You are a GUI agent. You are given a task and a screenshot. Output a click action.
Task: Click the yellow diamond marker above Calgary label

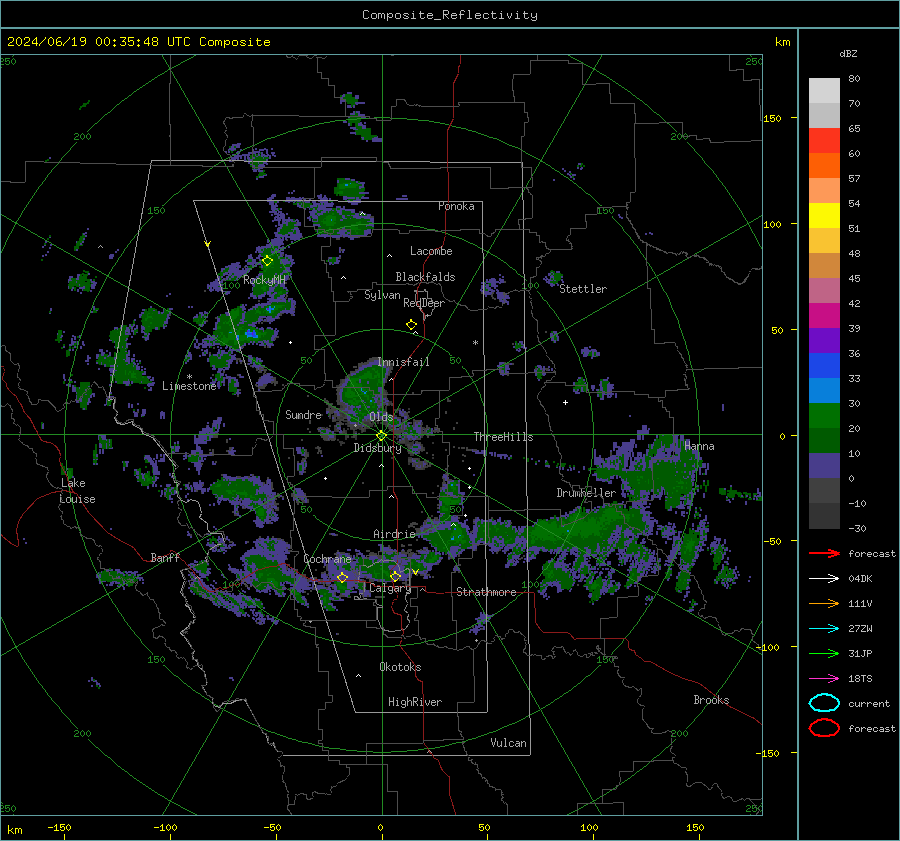click(x=395, y=576)
